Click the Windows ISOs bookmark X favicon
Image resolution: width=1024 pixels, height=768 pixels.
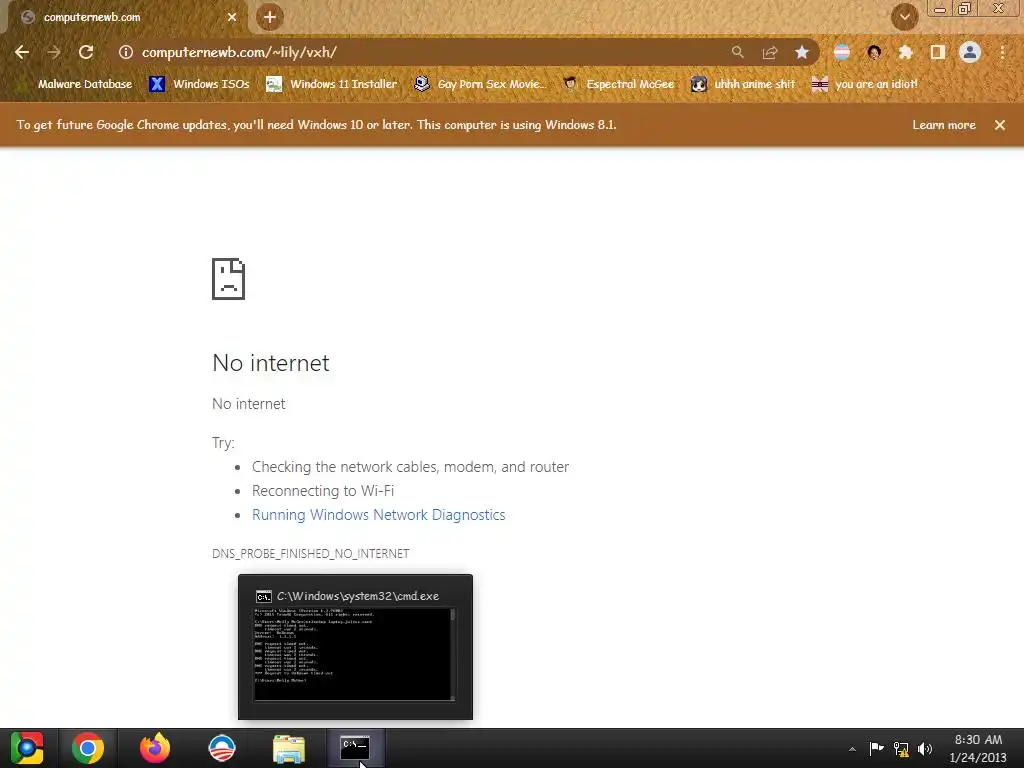157,84
